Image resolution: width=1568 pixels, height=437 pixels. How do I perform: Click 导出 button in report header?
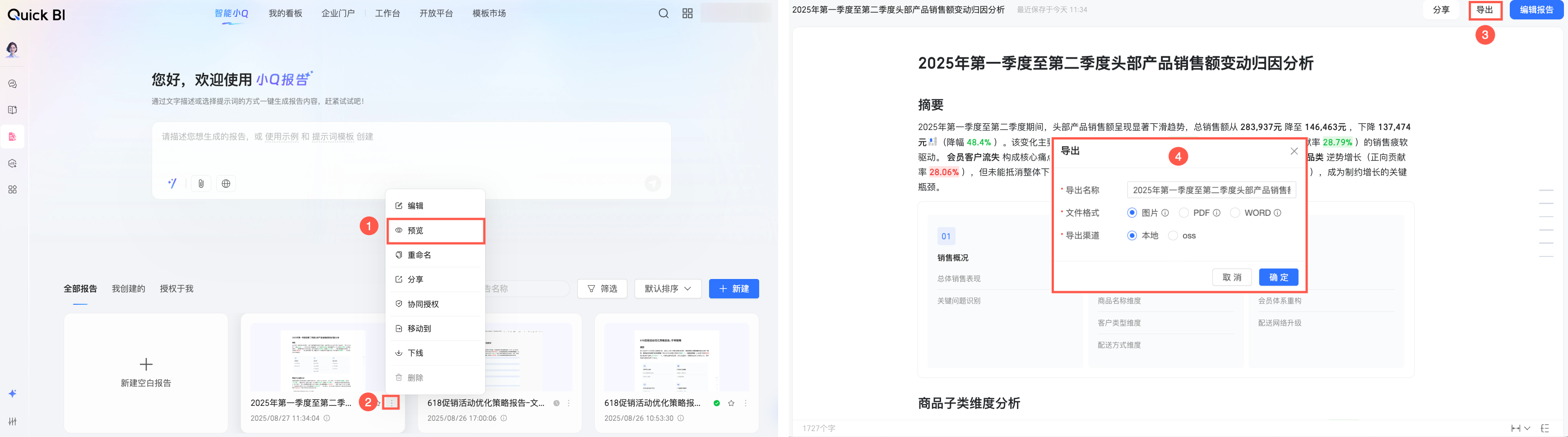(x=1484, y=10)
